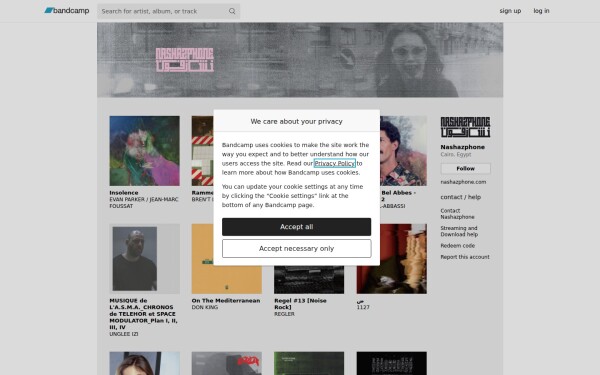The height and width of the screenshot is (375, 600).
Task: Visit nashazphone.com link
Action: pyautogui.click(x=463, y=182)
